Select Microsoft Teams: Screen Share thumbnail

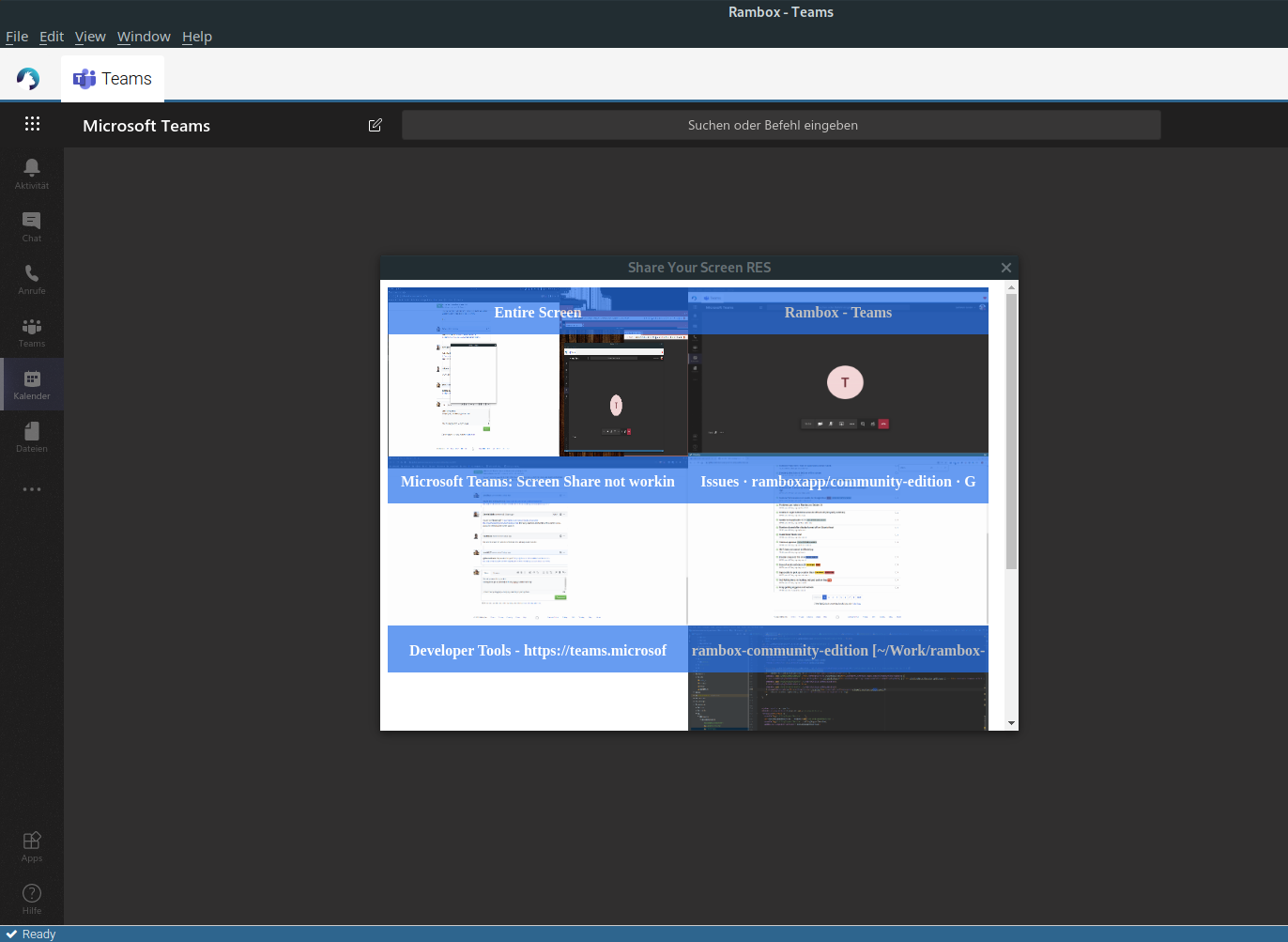(538, 541)
